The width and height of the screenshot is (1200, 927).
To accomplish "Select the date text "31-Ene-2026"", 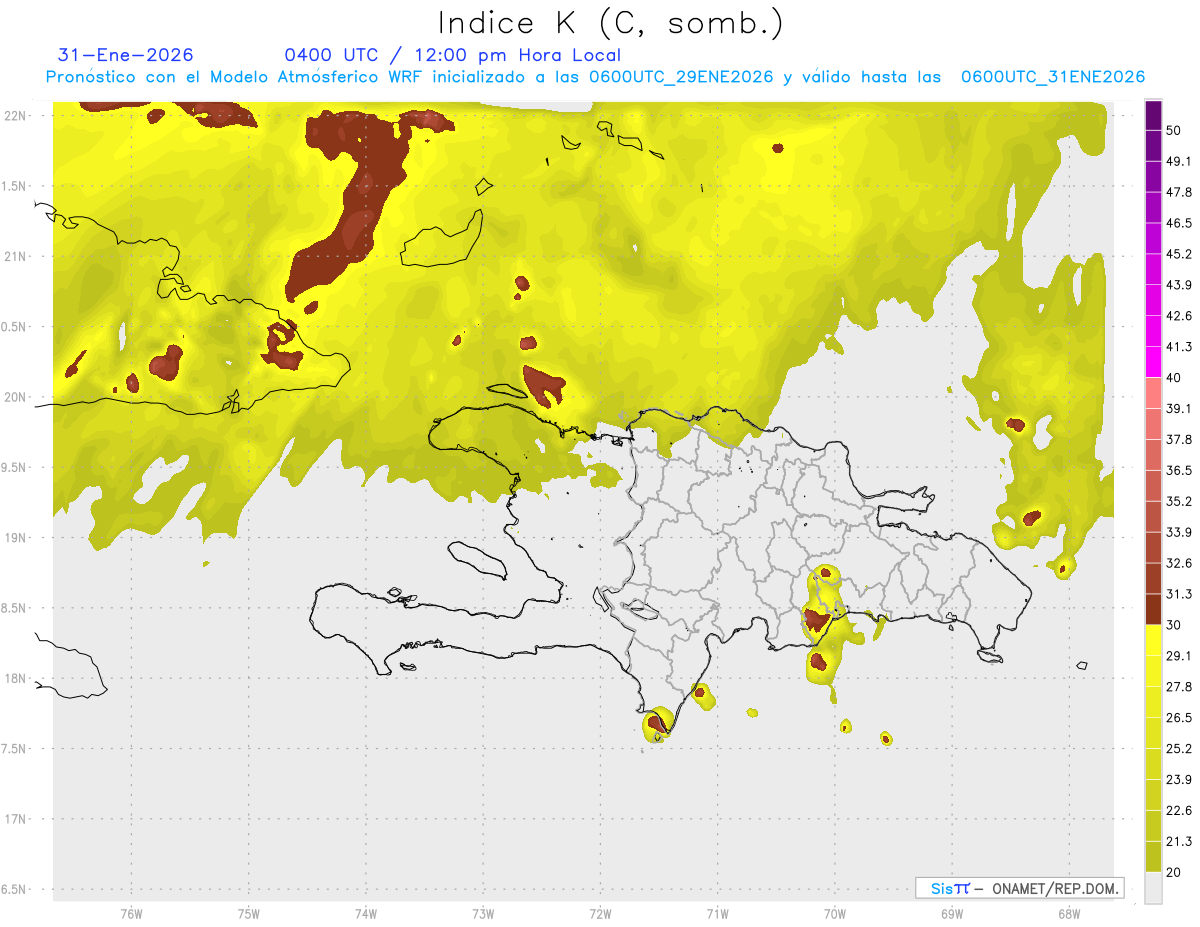I will coord(126,55).
